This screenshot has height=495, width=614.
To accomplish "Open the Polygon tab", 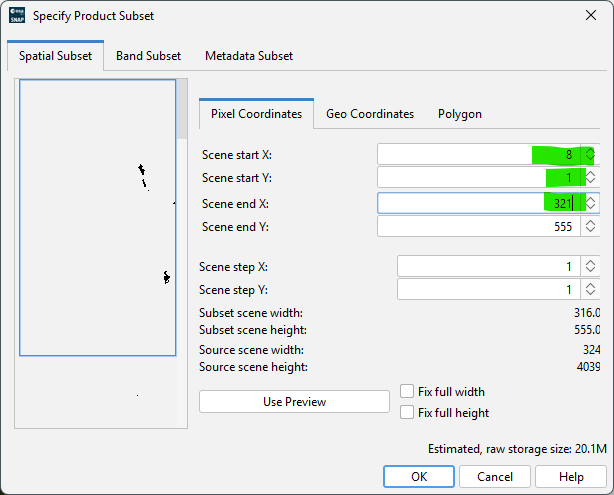I will tap(460, 114).
